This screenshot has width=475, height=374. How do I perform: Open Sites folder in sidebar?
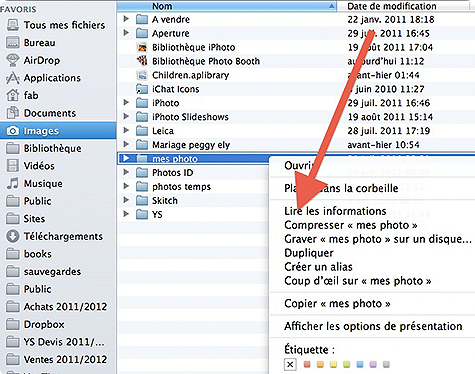click(25, 219)
